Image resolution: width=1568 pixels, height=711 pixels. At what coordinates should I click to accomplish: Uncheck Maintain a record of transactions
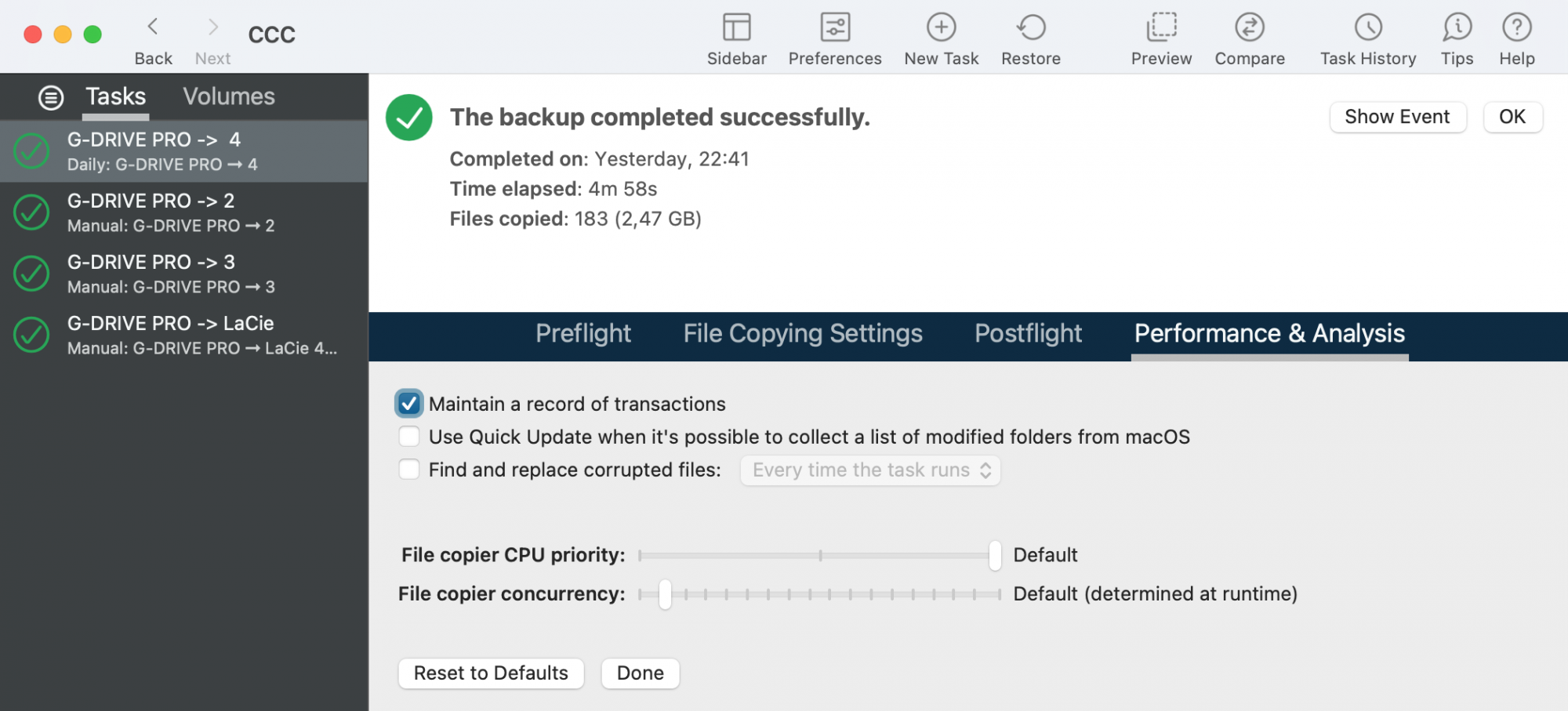[x=409, y=404]
